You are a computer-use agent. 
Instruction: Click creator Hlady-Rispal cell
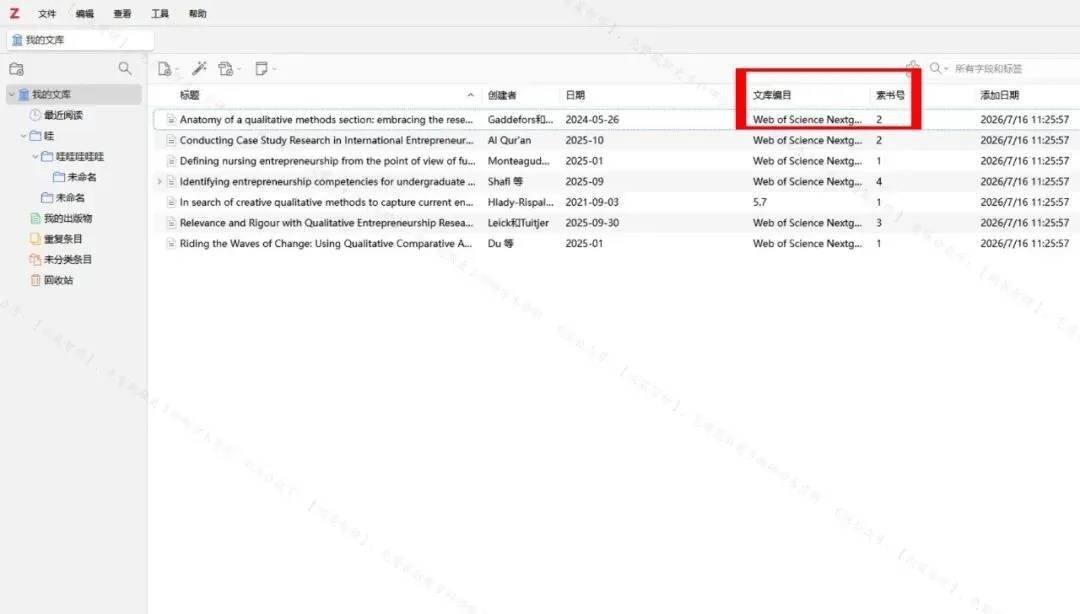(x=521, y=202)
